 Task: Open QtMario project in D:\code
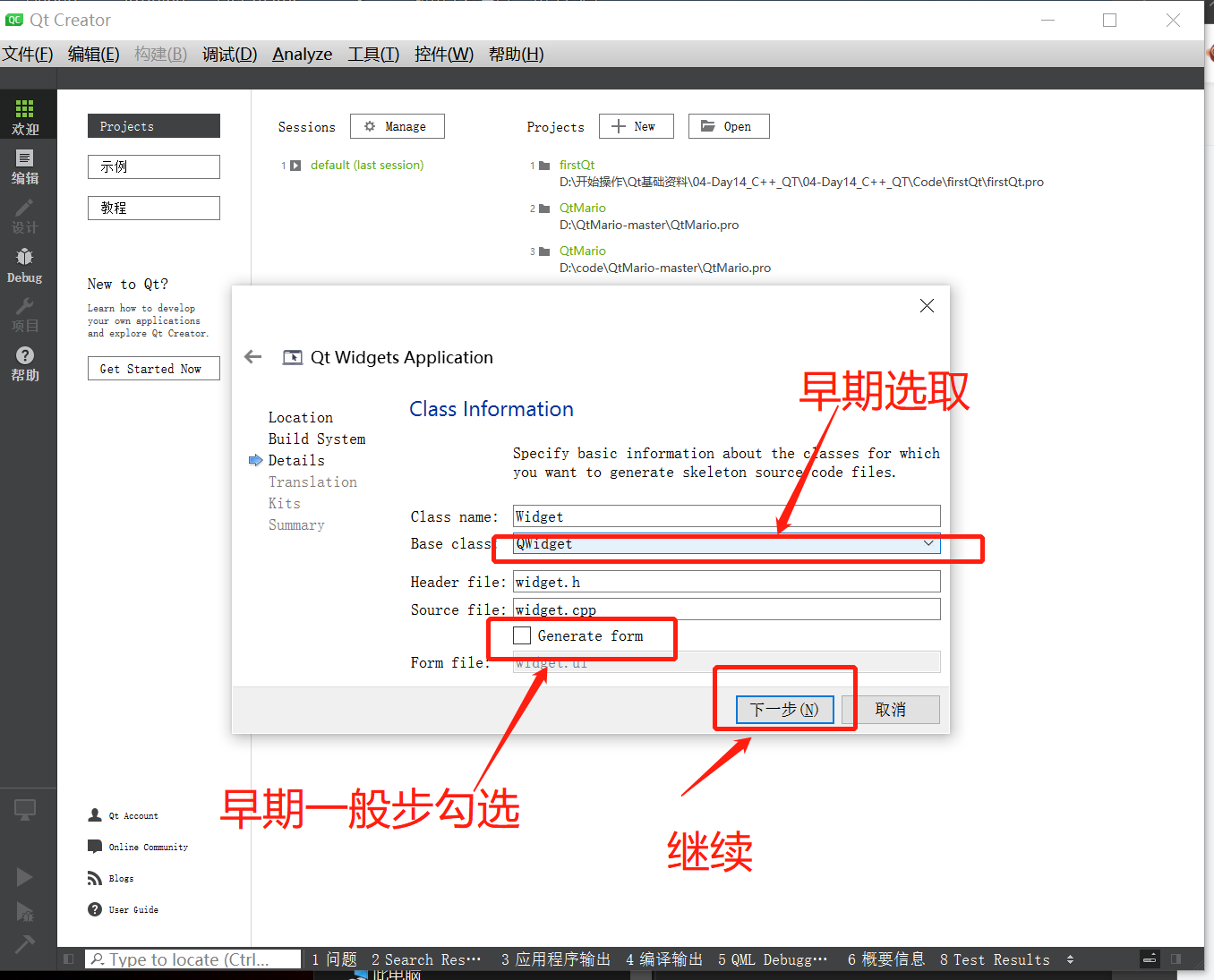[583, 251]
